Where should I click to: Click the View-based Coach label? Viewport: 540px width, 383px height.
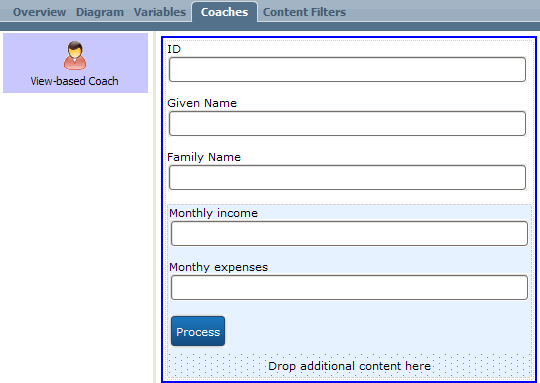tap(74, 81)
